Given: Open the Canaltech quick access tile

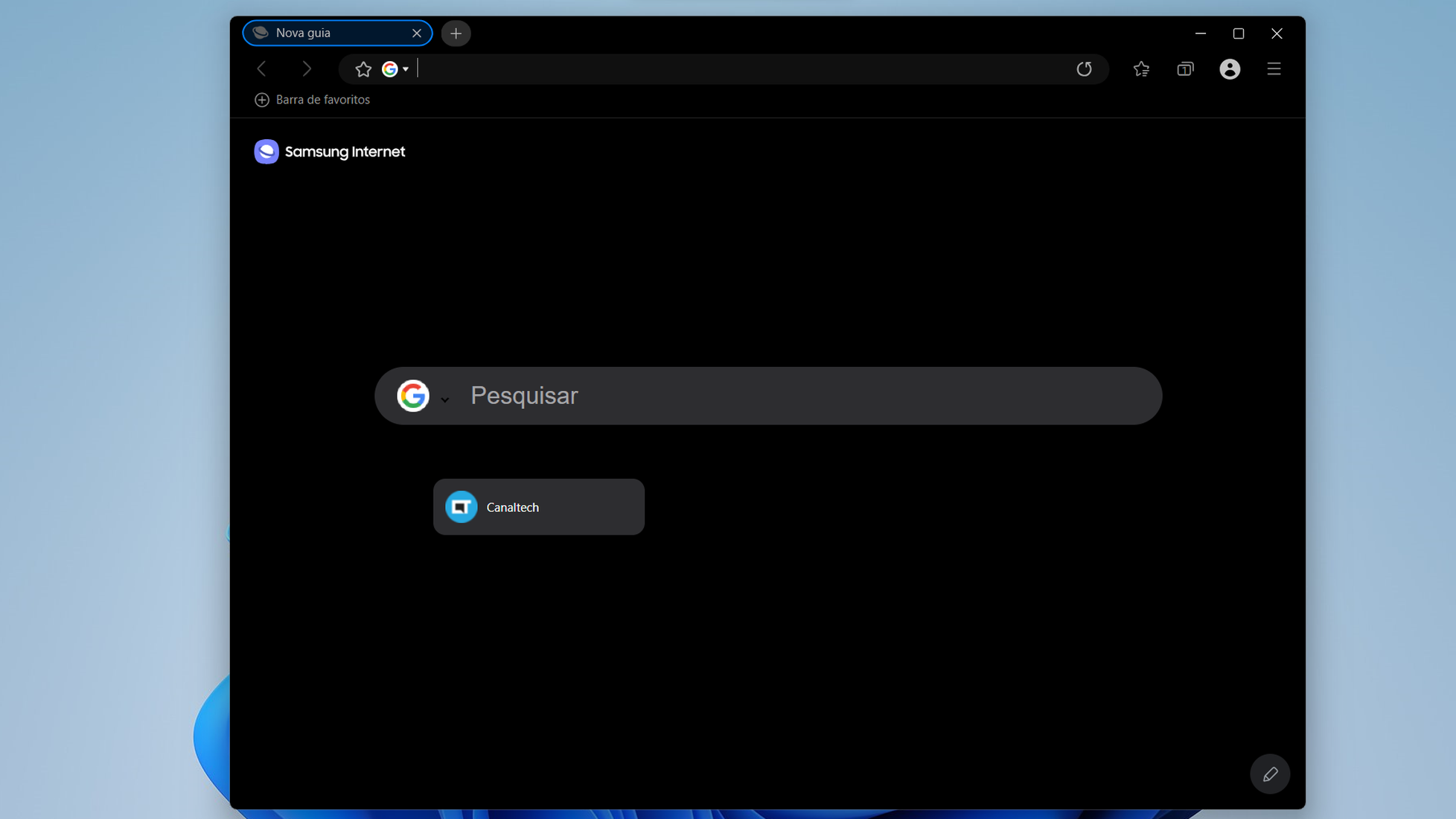Looking at the screenshot, I should pyautogui.click(x=539, y=507).
